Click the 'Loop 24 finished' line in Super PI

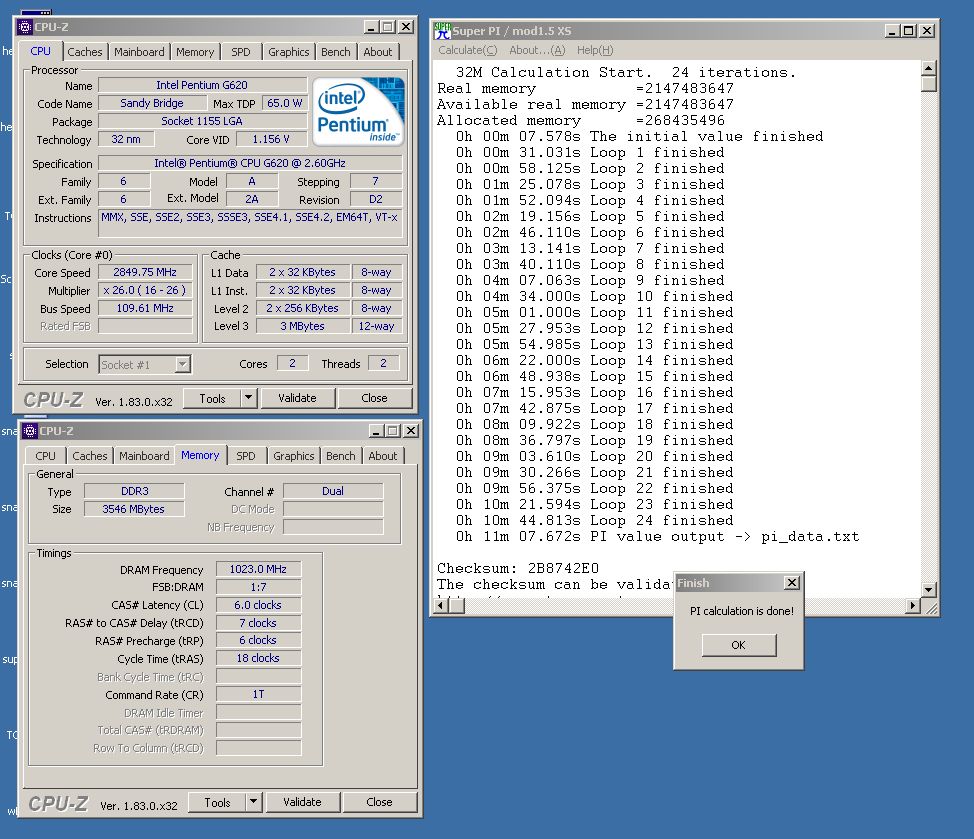point(594,520)
